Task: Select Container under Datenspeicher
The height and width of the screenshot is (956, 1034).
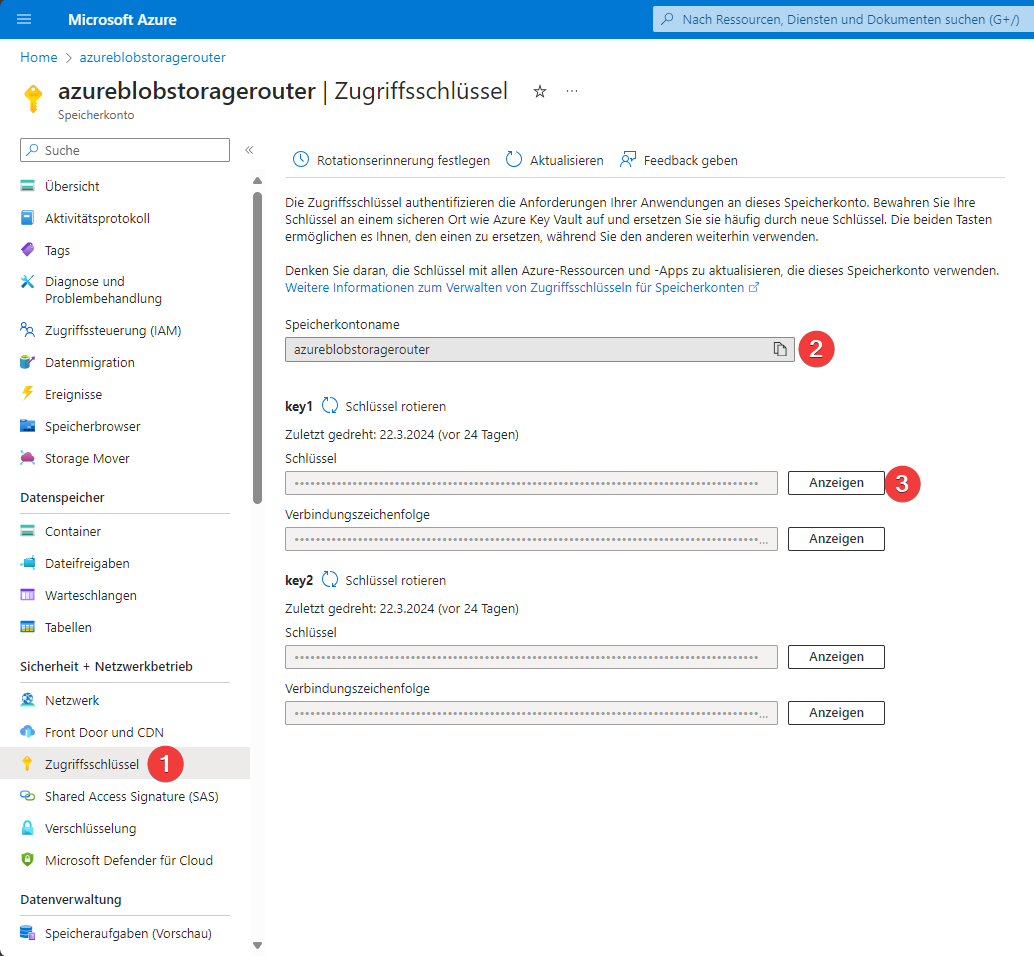Action: 72,531
